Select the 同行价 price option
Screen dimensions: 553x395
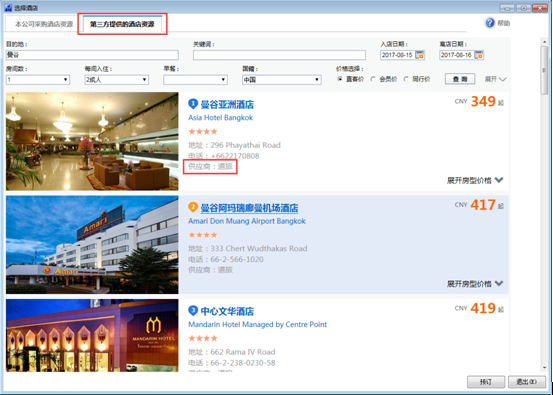tap(406, 79)
